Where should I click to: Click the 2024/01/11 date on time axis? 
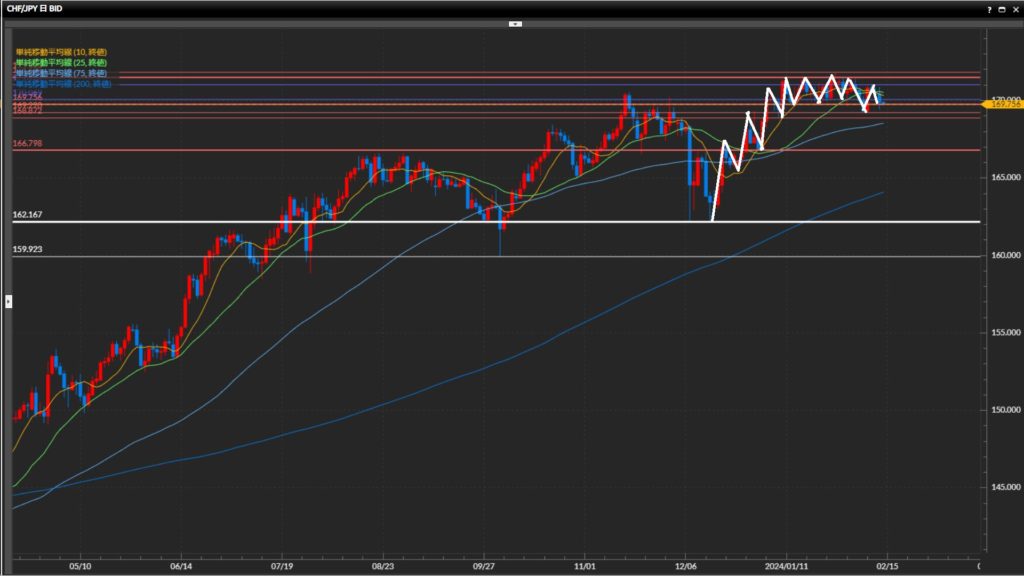coord(786,563)
